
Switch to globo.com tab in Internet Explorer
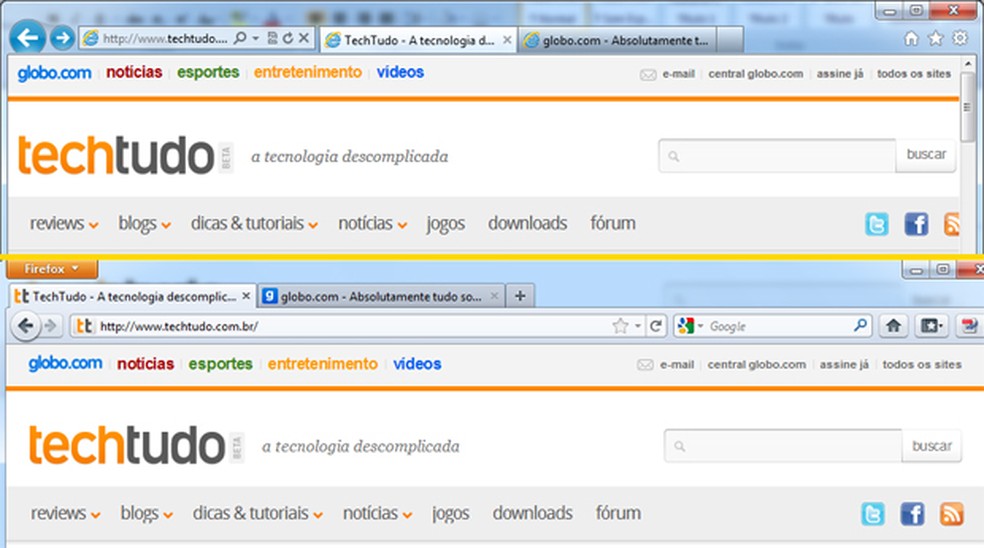[x=618, y=40]
